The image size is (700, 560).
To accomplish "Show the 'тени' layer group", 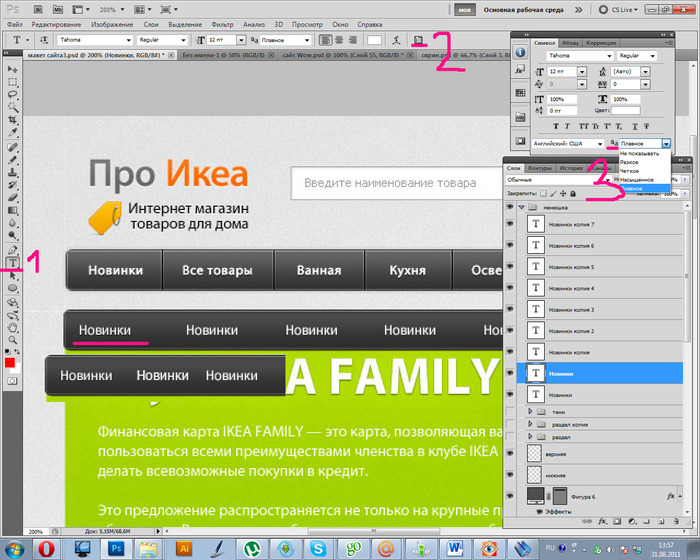I will coord(510,411).
